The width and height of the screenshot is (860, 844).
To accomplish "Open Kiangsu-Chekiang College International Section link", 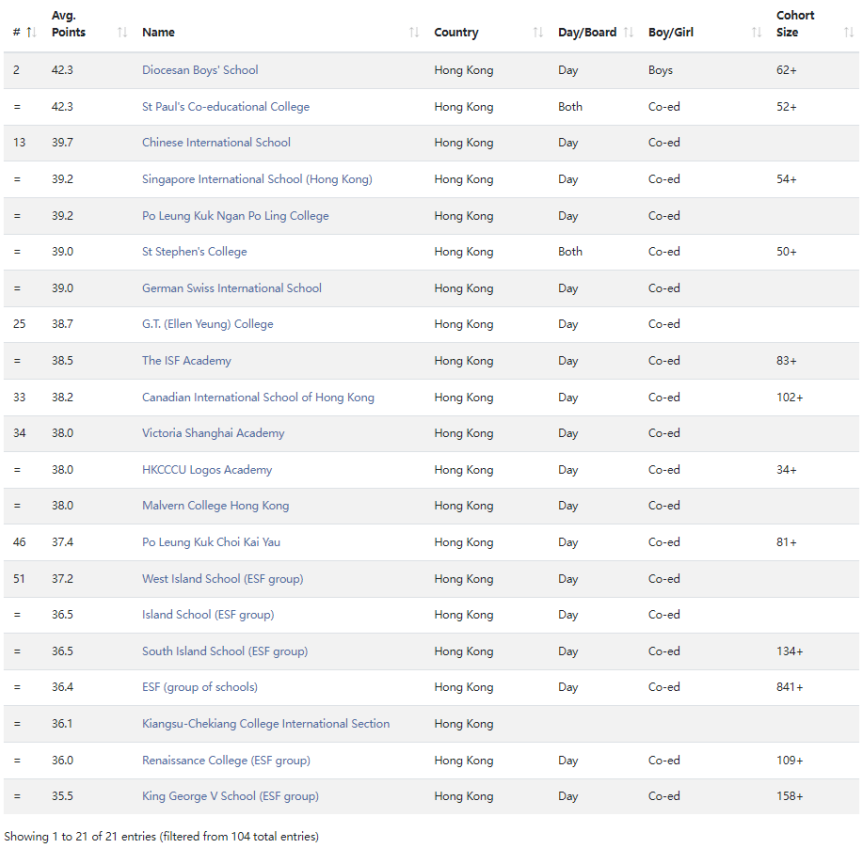I will [266, 724].
